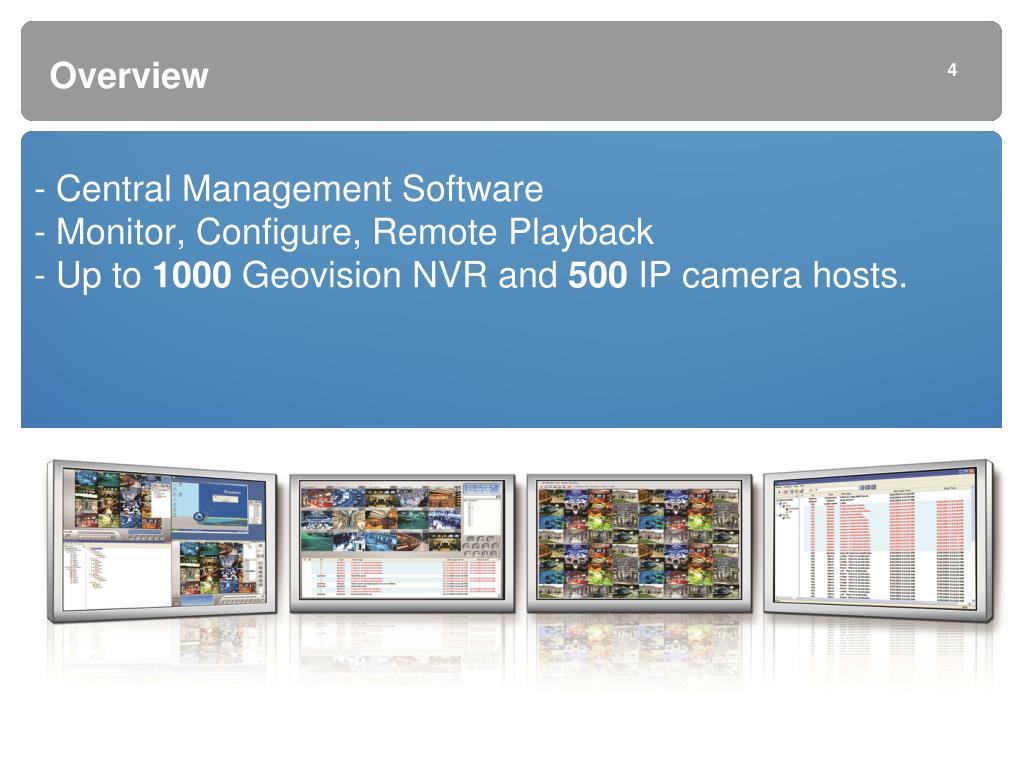Open the monitor image showing camera grid with event list
Viewport: 1024px width, 768px height.
click(402, 543)
